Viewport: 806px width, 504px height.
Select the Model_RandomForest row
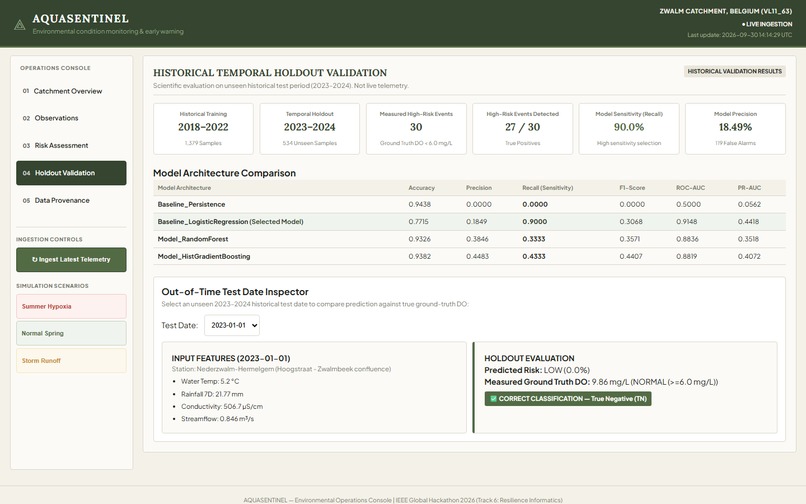(x=469, y=239)
